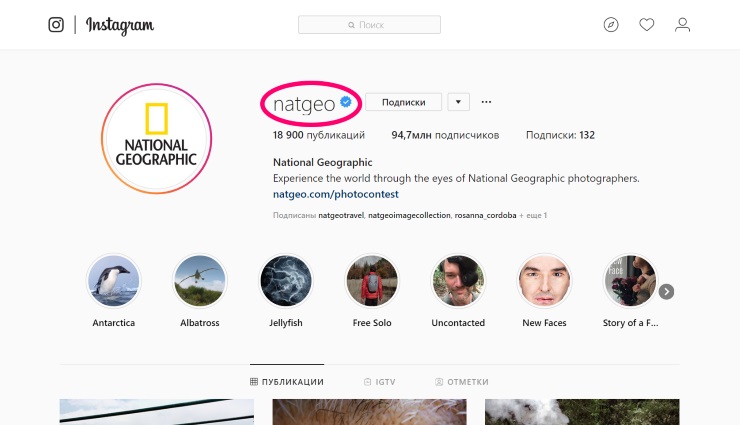Image resolution: width=740 pixels, height=425 pixels.
Task: Switch to the ПУБЛИКАЦИИ tab
Action: point(287,382)
